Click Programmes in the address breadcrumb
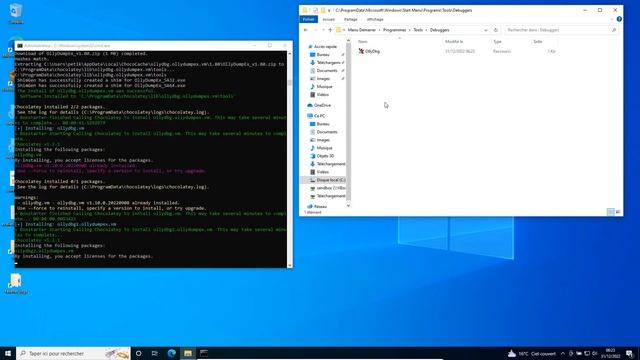640x360 pixels. click(394, 30)
